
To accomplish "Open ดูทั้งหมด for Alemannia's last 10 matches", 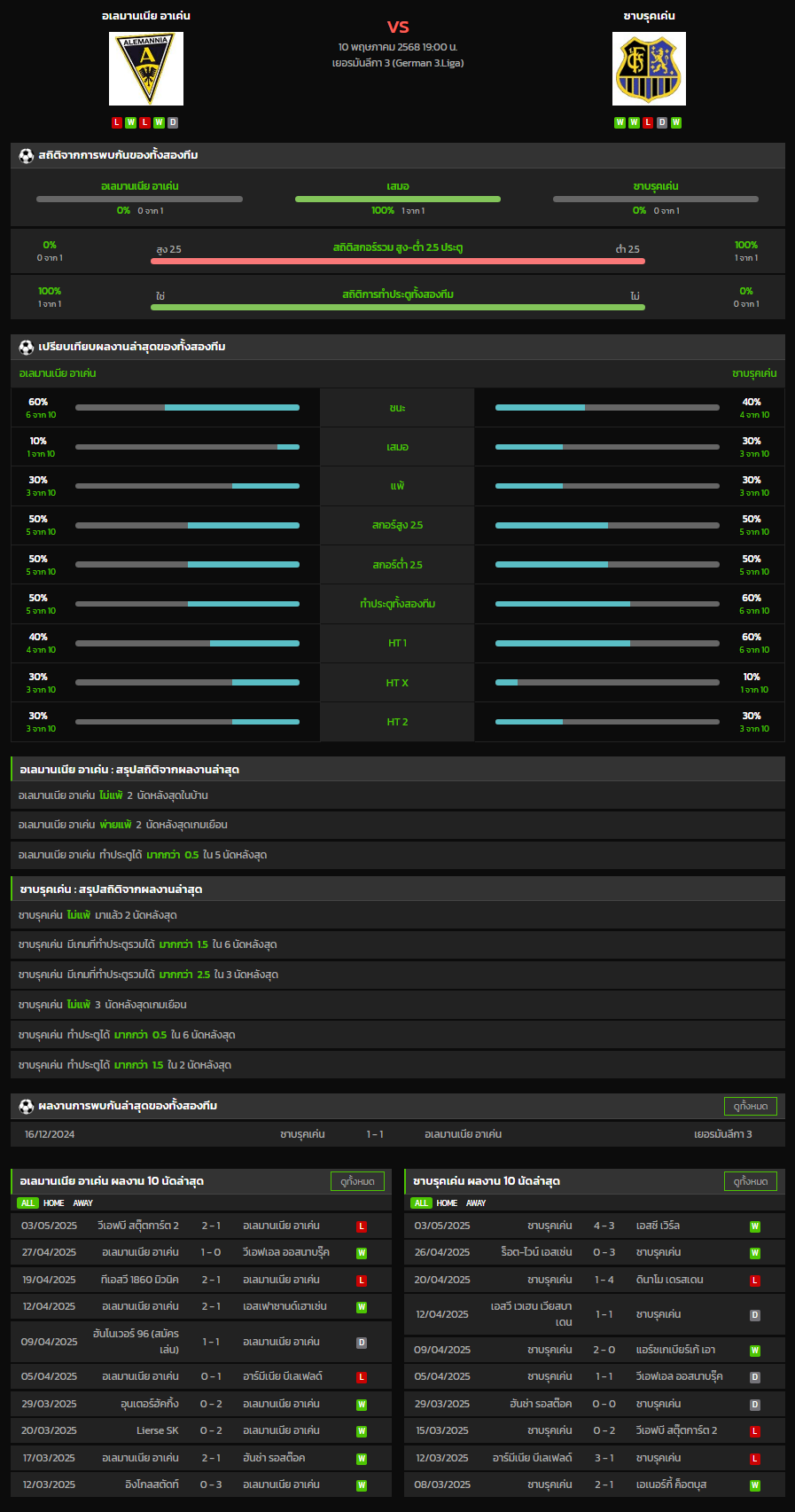I will tap(357, 1181).
